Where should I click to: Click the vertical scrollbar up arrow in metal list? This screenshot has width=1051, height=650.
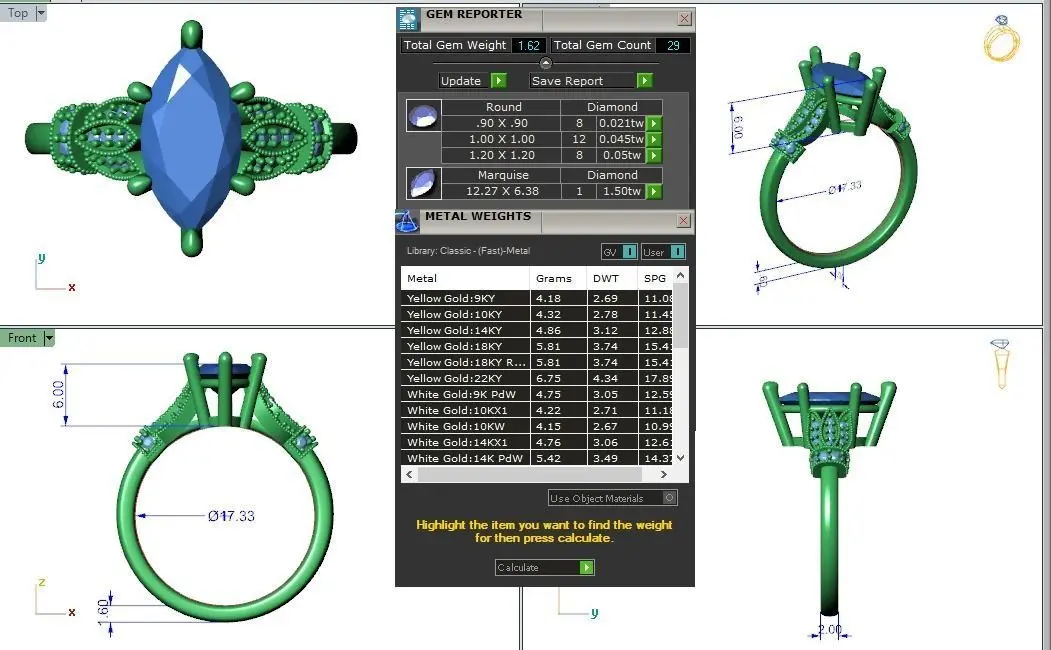[x=680, y=275]
